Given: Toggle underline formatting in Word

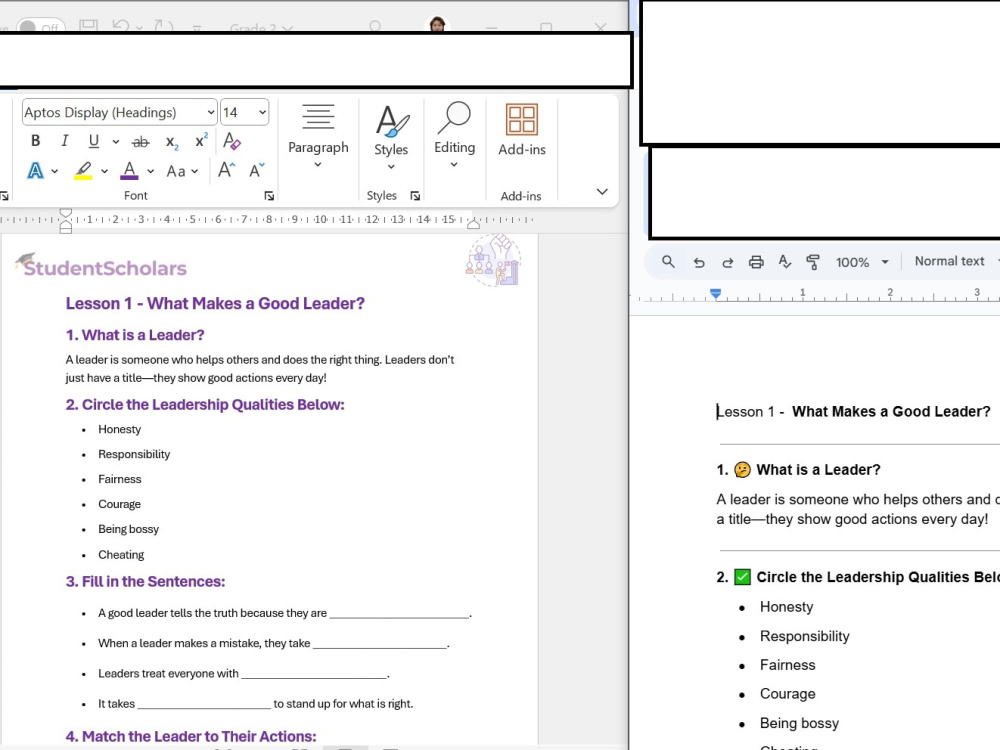Looking at the screenshot, I should [x=94, y=140].
